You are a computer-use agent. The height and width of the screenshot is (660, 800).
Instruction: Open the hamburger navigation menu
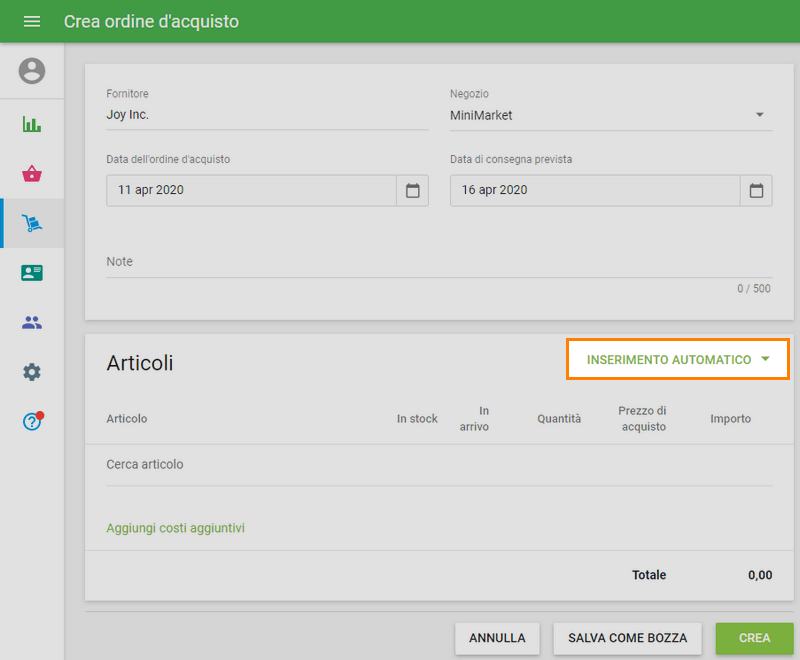pyautogui.click(x=32, y=21)
